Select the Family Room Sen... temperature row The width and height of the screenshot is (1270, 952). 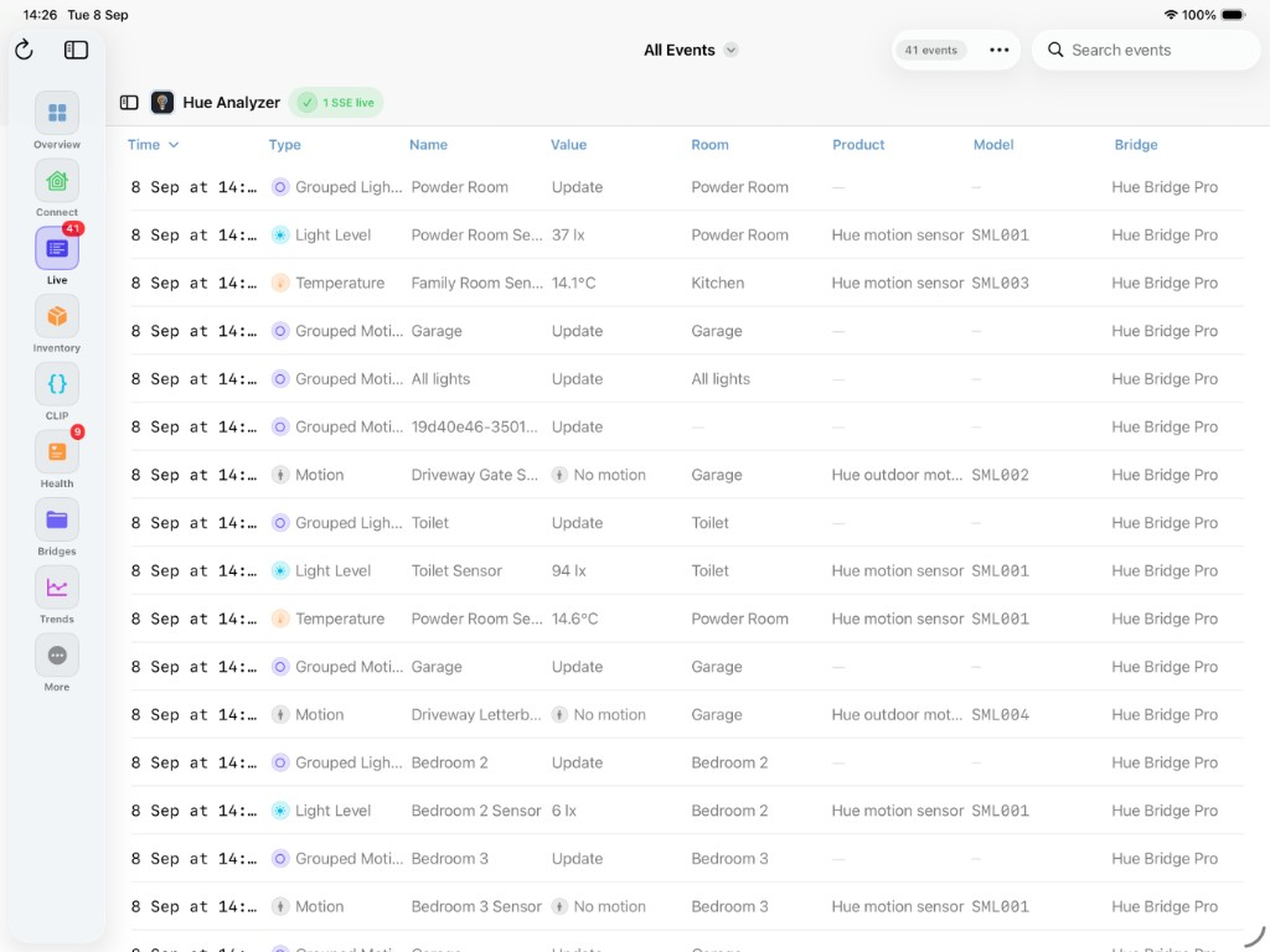687,283
